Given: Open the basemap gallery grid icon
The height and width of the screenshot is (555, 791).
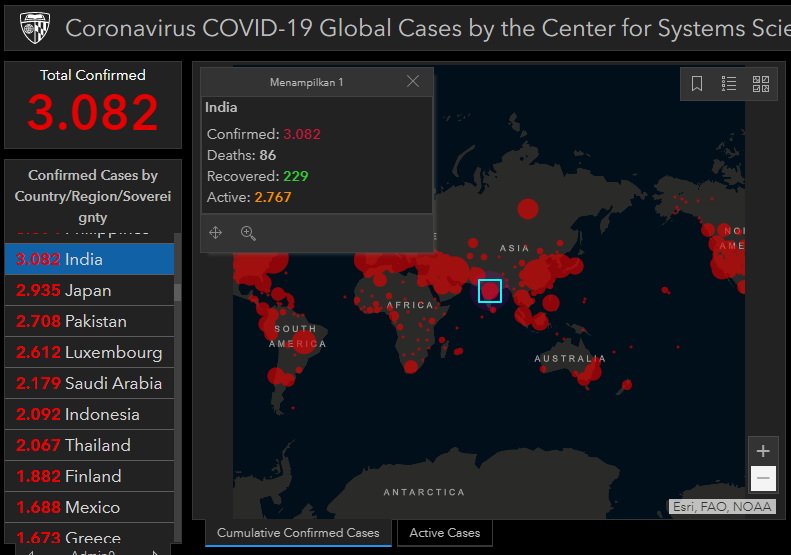Looking at the screenshot, I should (x=761, y=84).
